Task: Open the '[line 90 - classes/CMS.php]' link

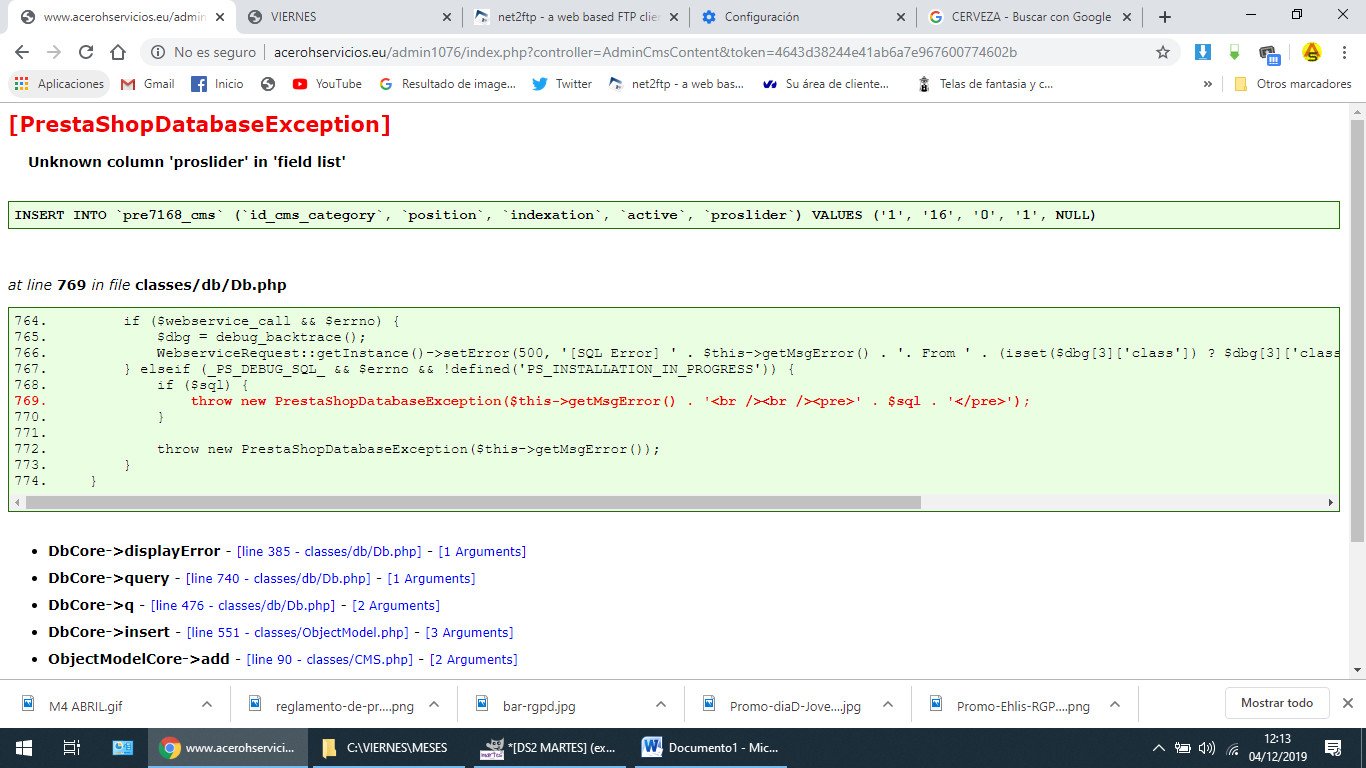Action: (x=330, y=660)
